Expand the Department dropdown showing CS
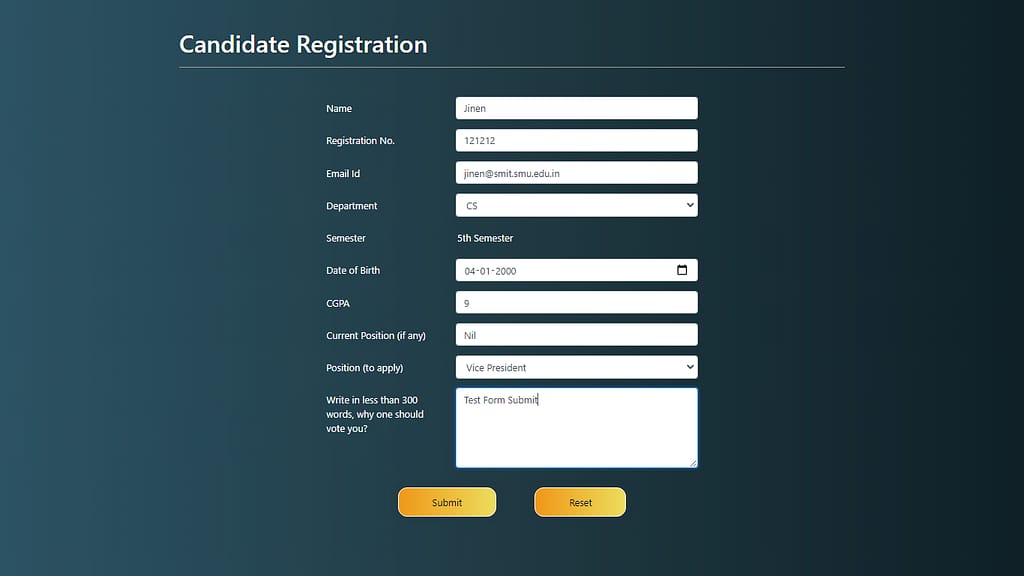 point(576,206)
